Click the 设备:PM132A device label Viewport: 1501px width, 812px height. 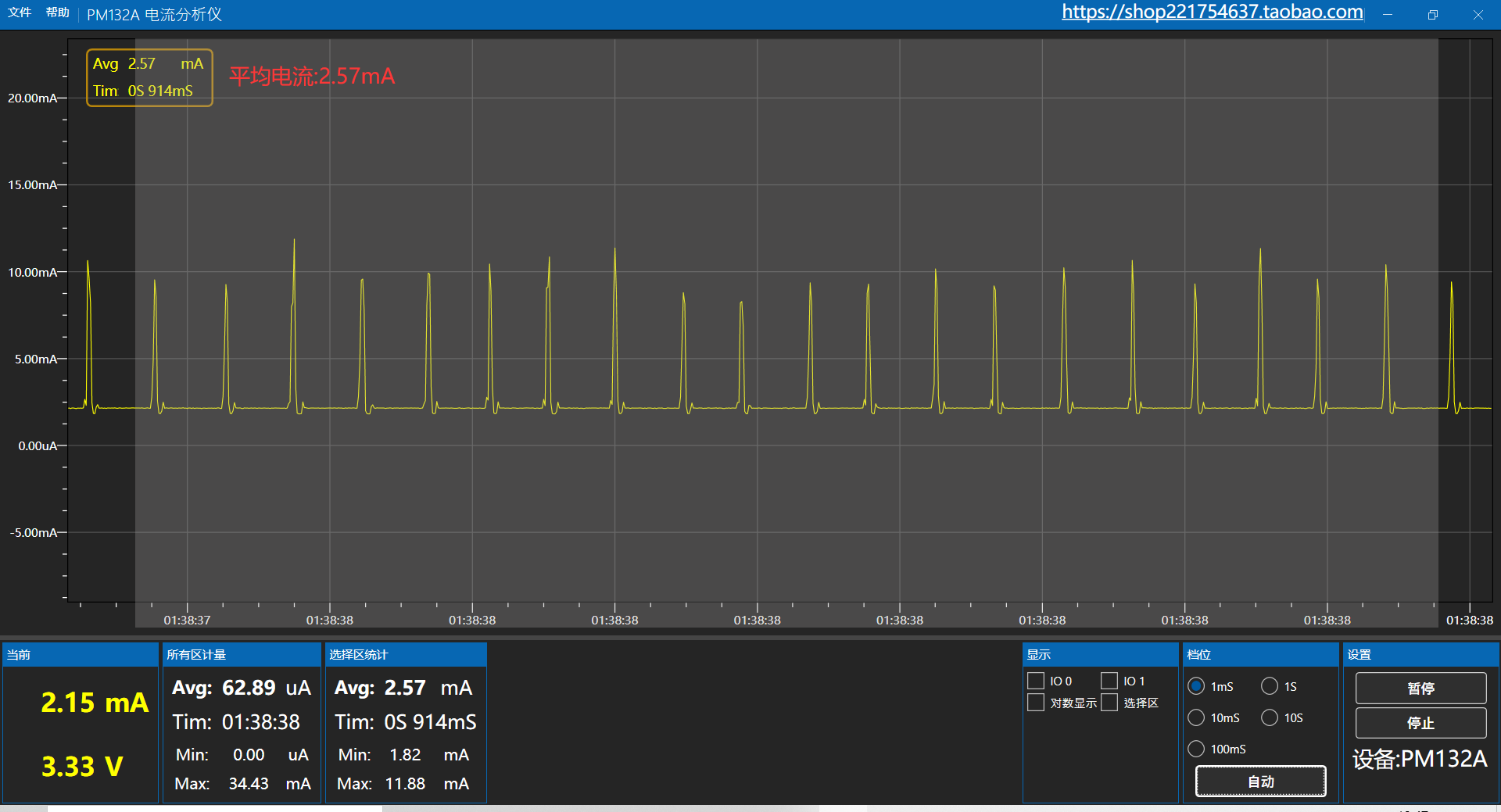tap(1420, 759)
